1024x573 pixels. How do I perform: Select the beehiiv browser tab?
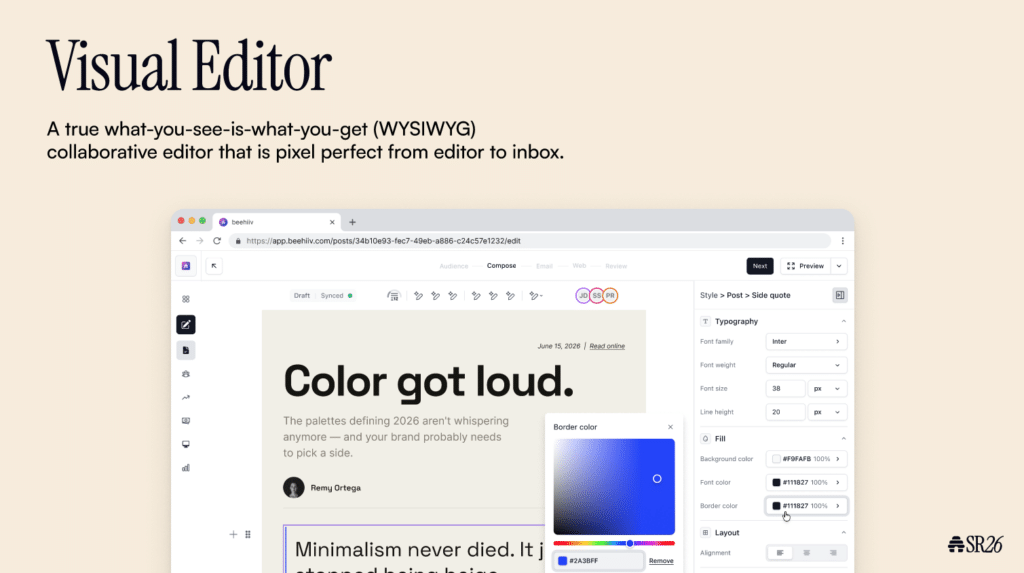coord(277,222)
